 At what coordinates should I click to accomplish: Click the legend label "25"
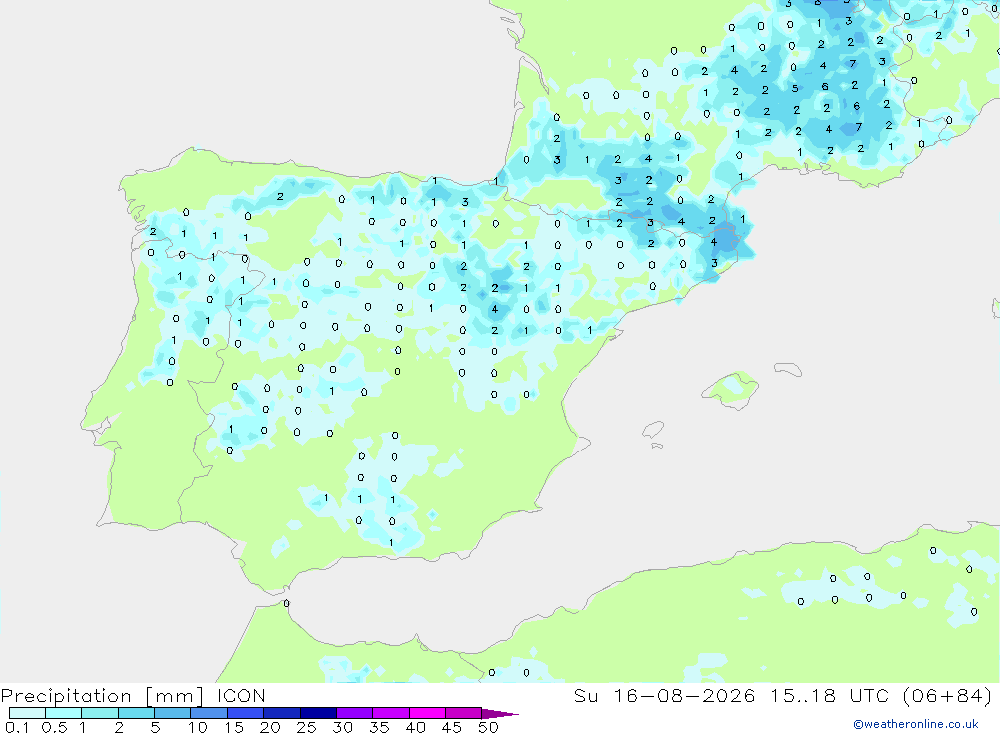[x=306, y=727]
